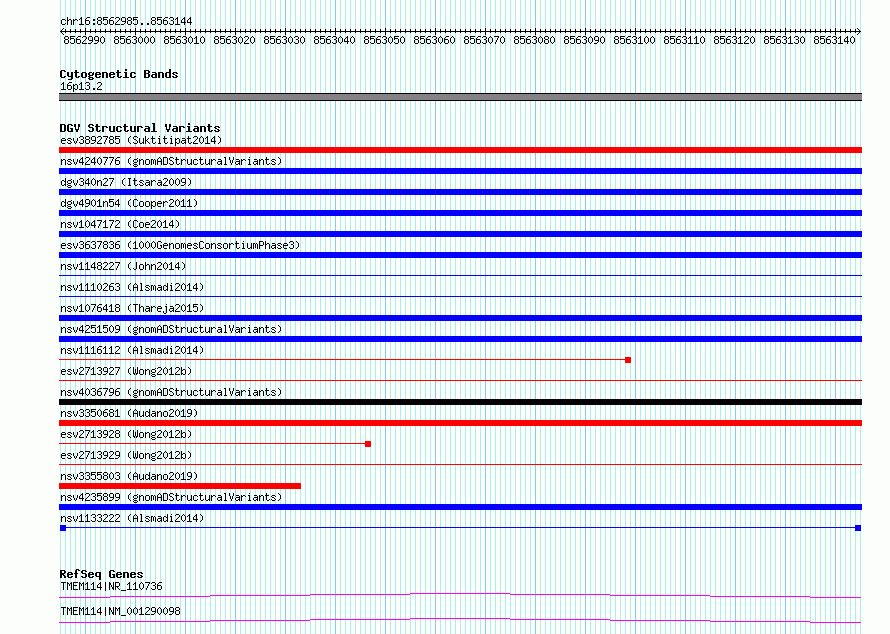Click the RefSeq Genes track title
The height and width of the screenshot is (634, 890).
click(x=101, y=574)
